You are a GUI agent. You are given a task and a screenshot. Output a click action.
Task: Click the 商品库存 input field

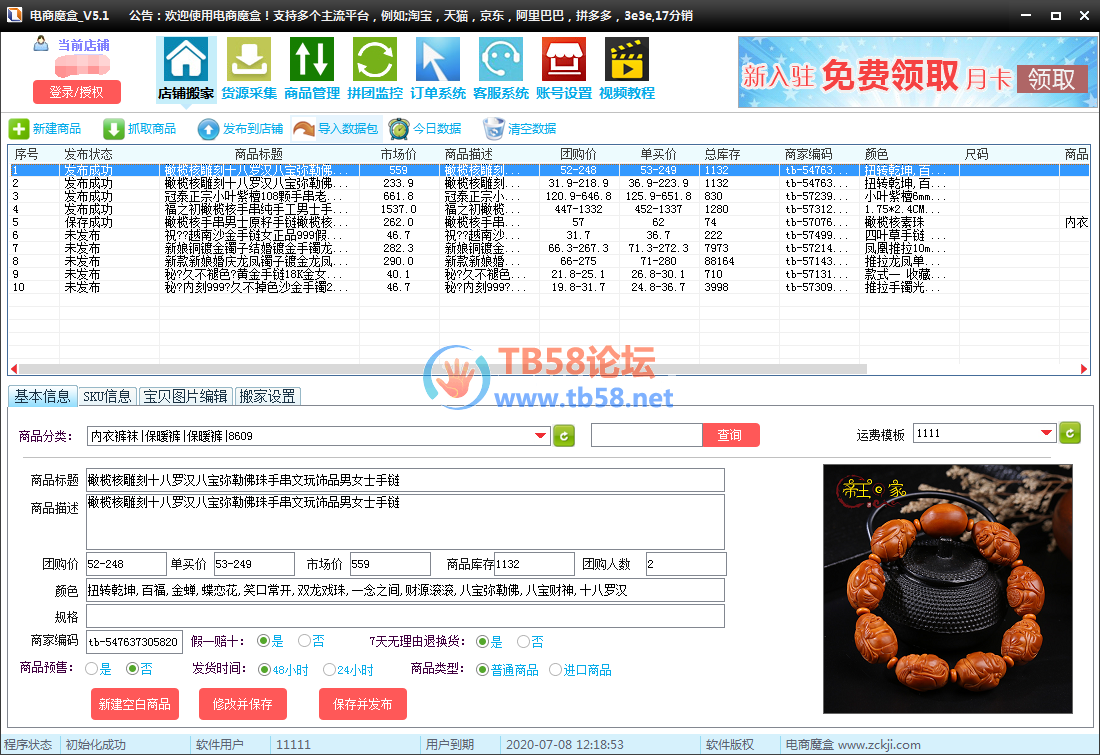pyautogui.click(x=535, y=563)
